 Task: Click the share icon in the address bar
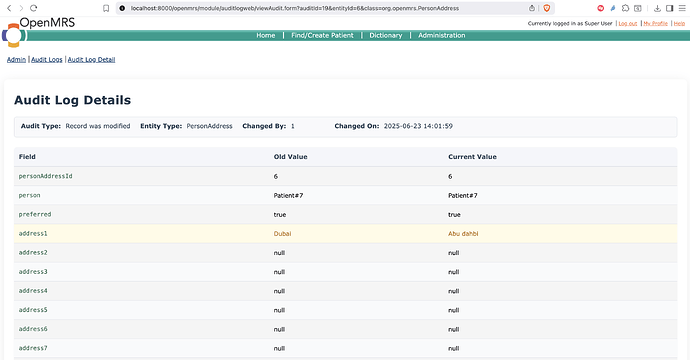tap(532, 8)
